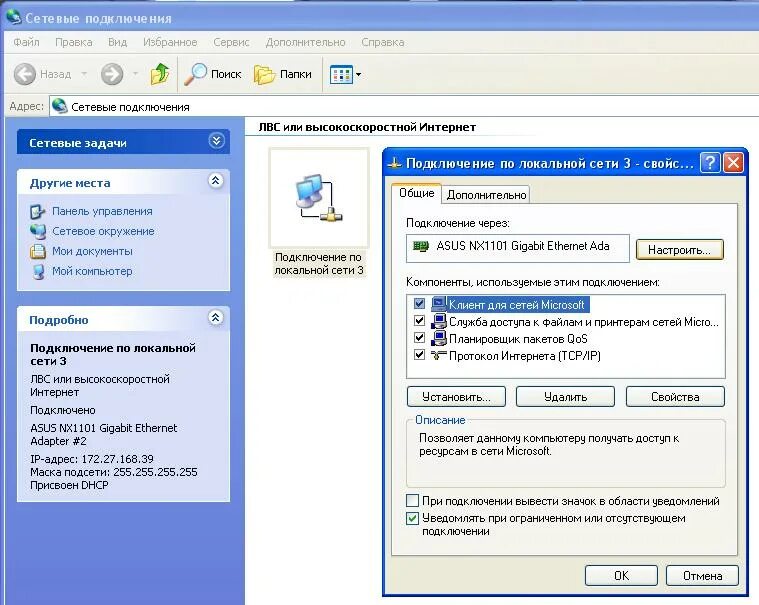Click the network adapter card icon
The width and height of the screenshot is (759, 605).
point(421,246)
